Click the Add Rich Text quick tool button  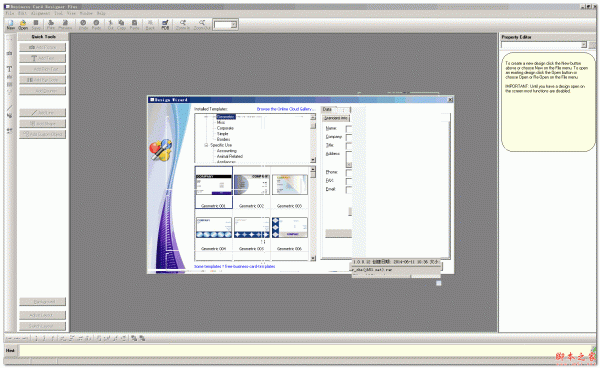tap(42, 69)
